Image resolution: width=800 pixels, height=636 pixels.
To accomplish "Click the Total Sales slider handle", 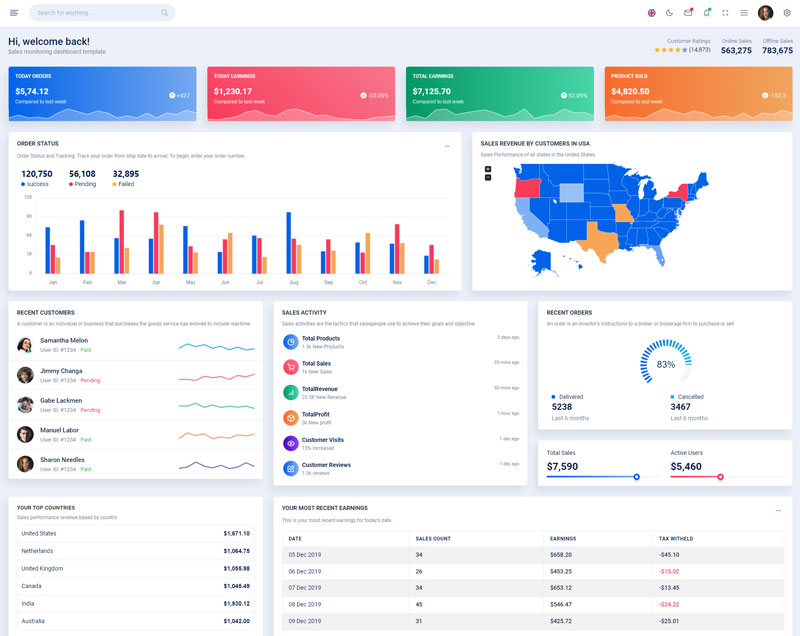I will click(x=636, y=477).
